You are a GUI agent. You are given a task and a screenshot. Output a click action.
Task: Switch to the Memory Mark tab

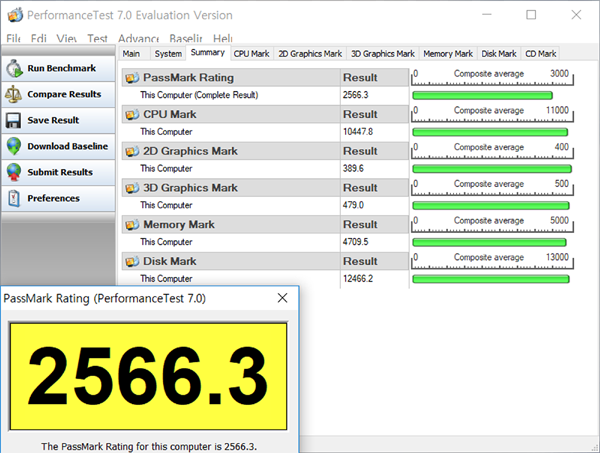pyautogui.click(x=448, y=54)
